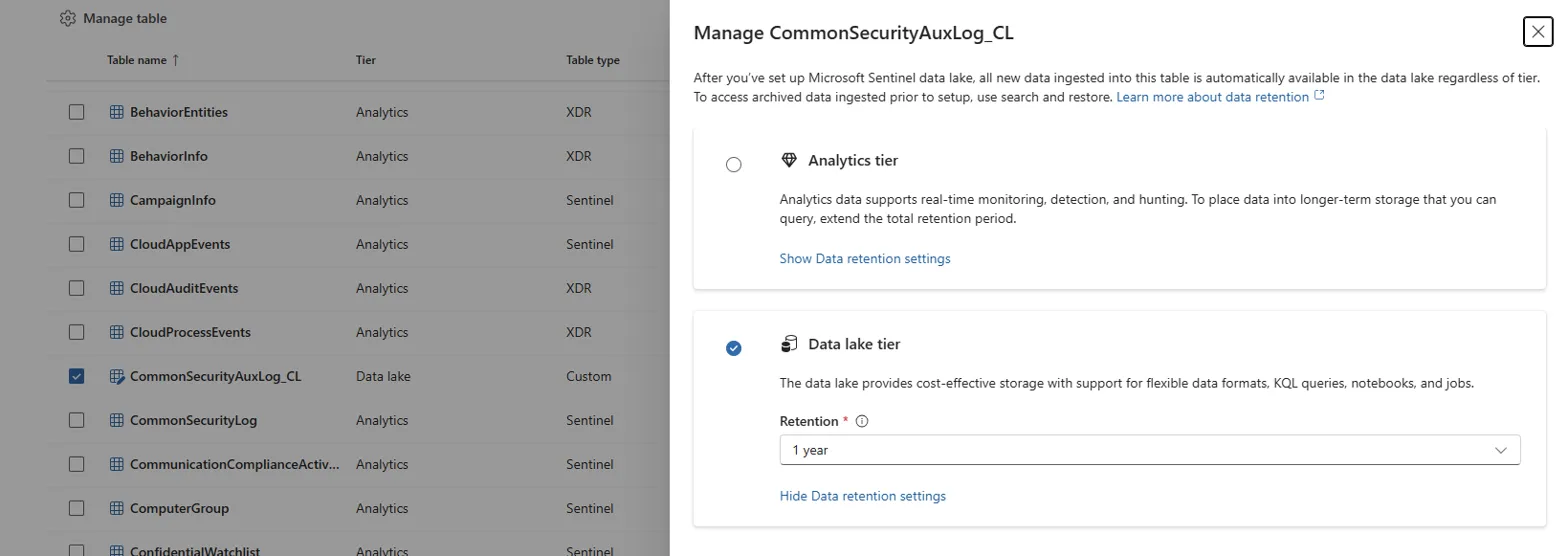The width and height of the screenshot is (1568, 556).
Task: Click the Retention info icon
Action: [862, 421]
